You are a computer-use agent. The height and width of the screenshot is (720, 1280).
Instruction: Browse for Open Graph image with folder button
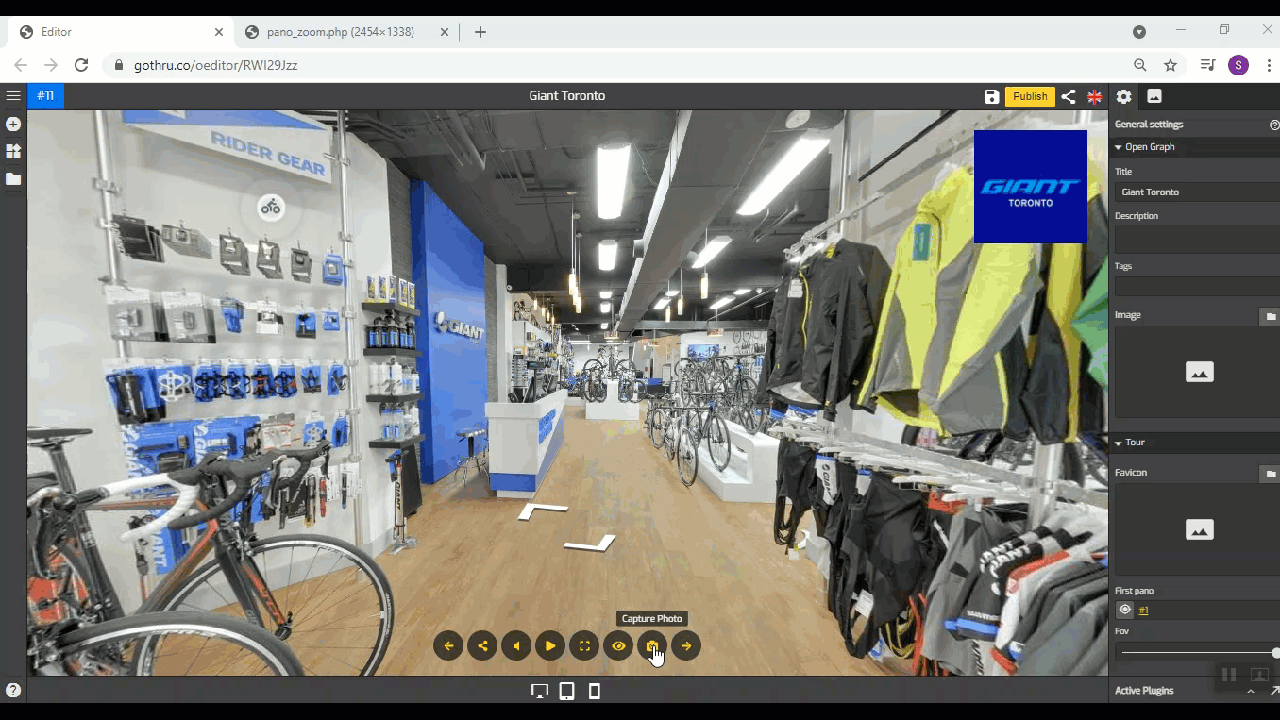[x=1270, y=316]
